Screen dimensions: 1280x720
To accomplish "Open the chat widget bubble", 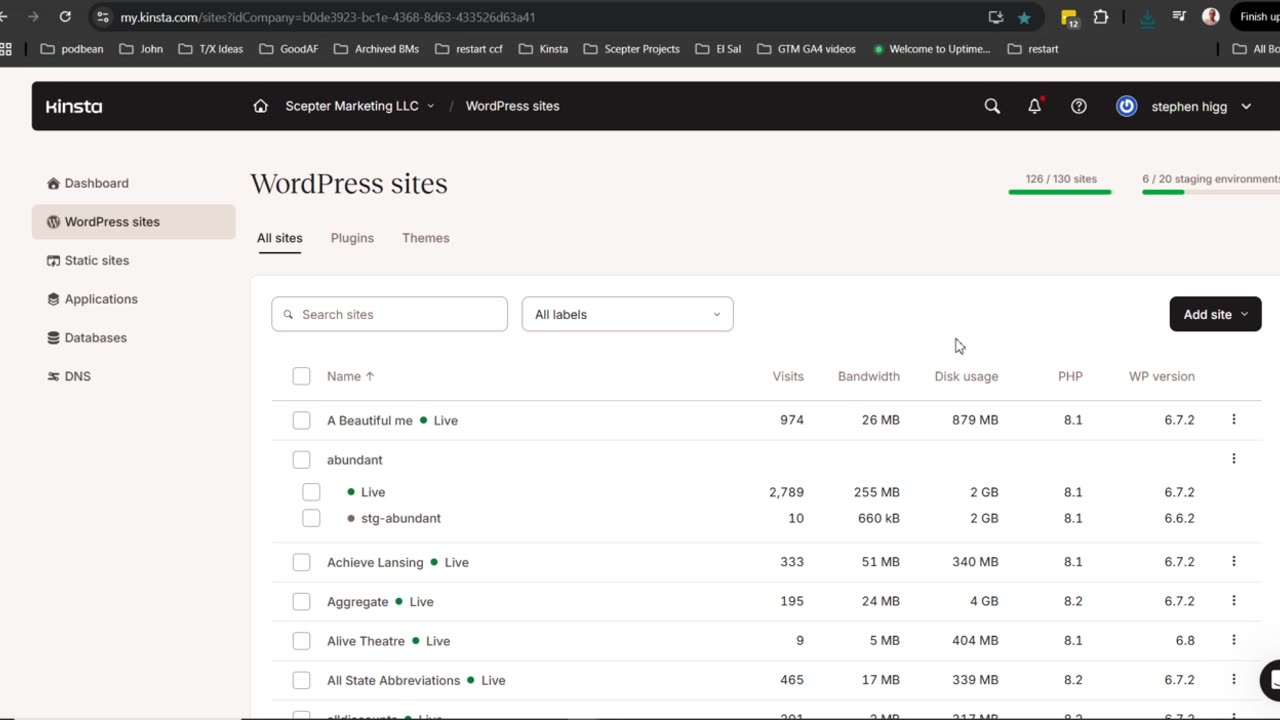I will (1271, 681).
